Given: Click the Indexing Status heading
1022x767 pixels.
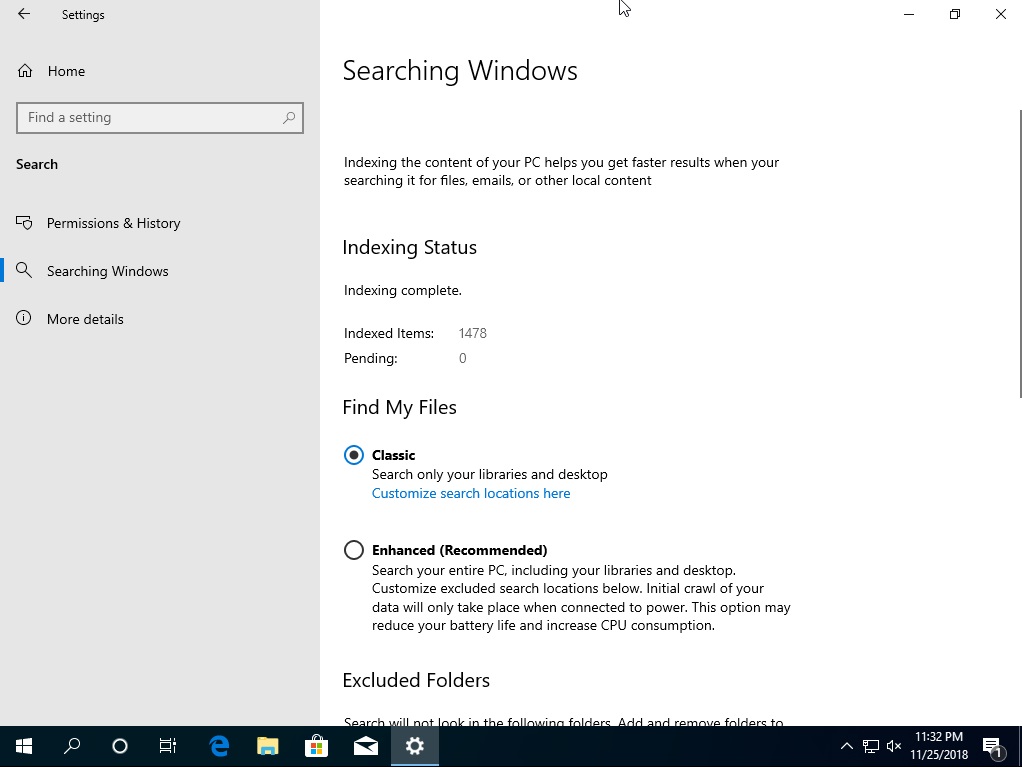Looking at the screenshot, I should coord(409,247).
